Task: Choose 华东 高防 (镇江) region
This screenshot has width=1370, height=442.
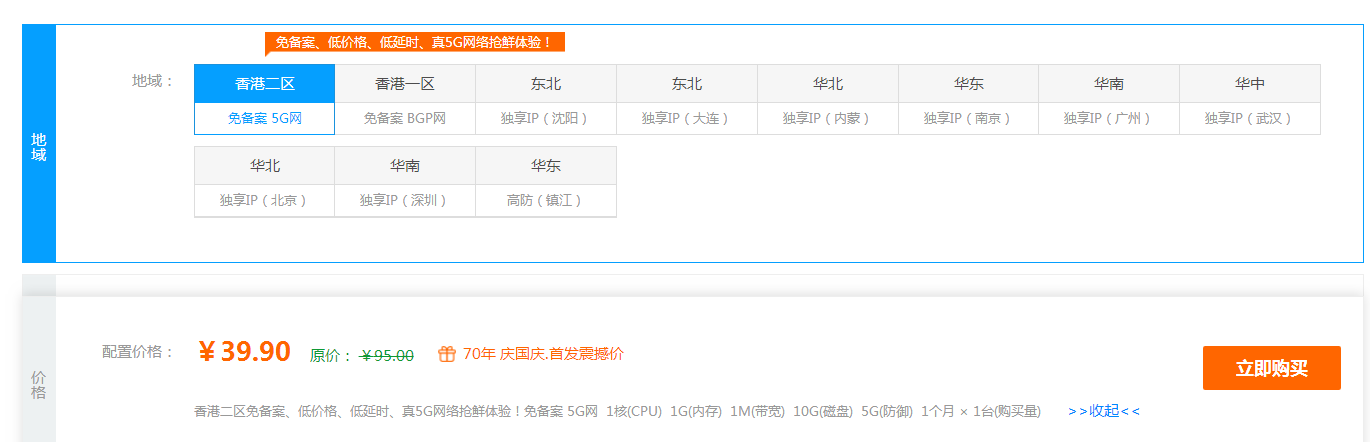Action: tap(545, 181)
